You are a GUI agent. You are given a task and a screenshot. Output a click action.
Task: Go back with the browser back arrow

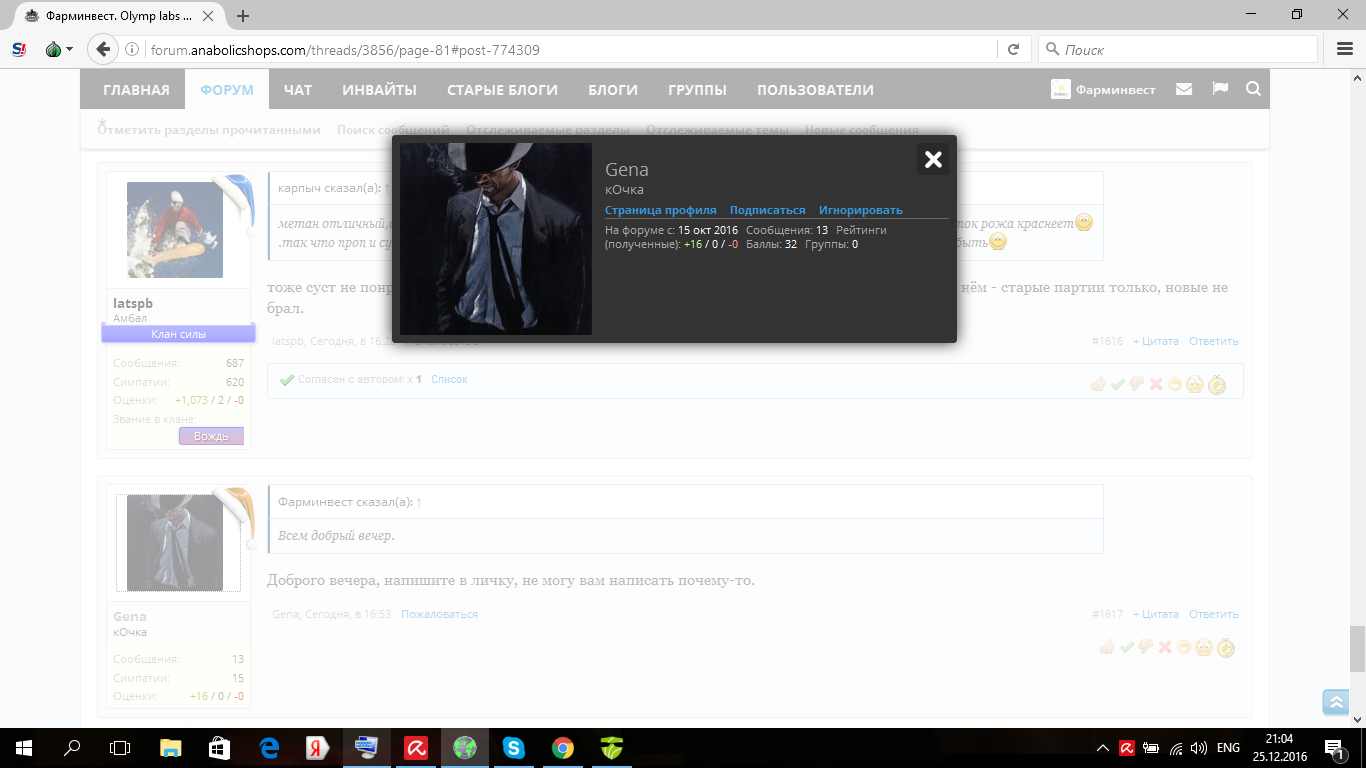pyautogui.click(x=102, y=49)
